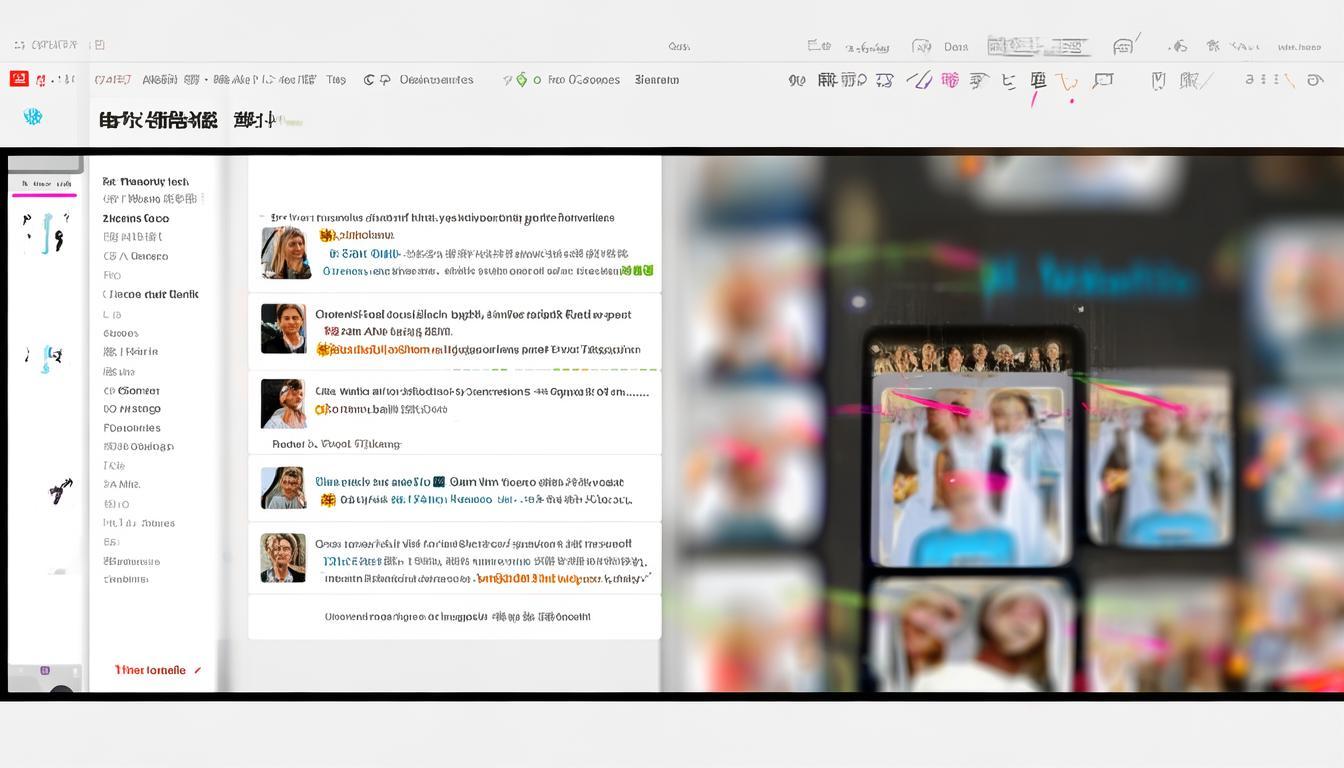Open the avatar of the man in the dark suit
The width and height of the screenshot is (1344, 768).
coord(283,329)
